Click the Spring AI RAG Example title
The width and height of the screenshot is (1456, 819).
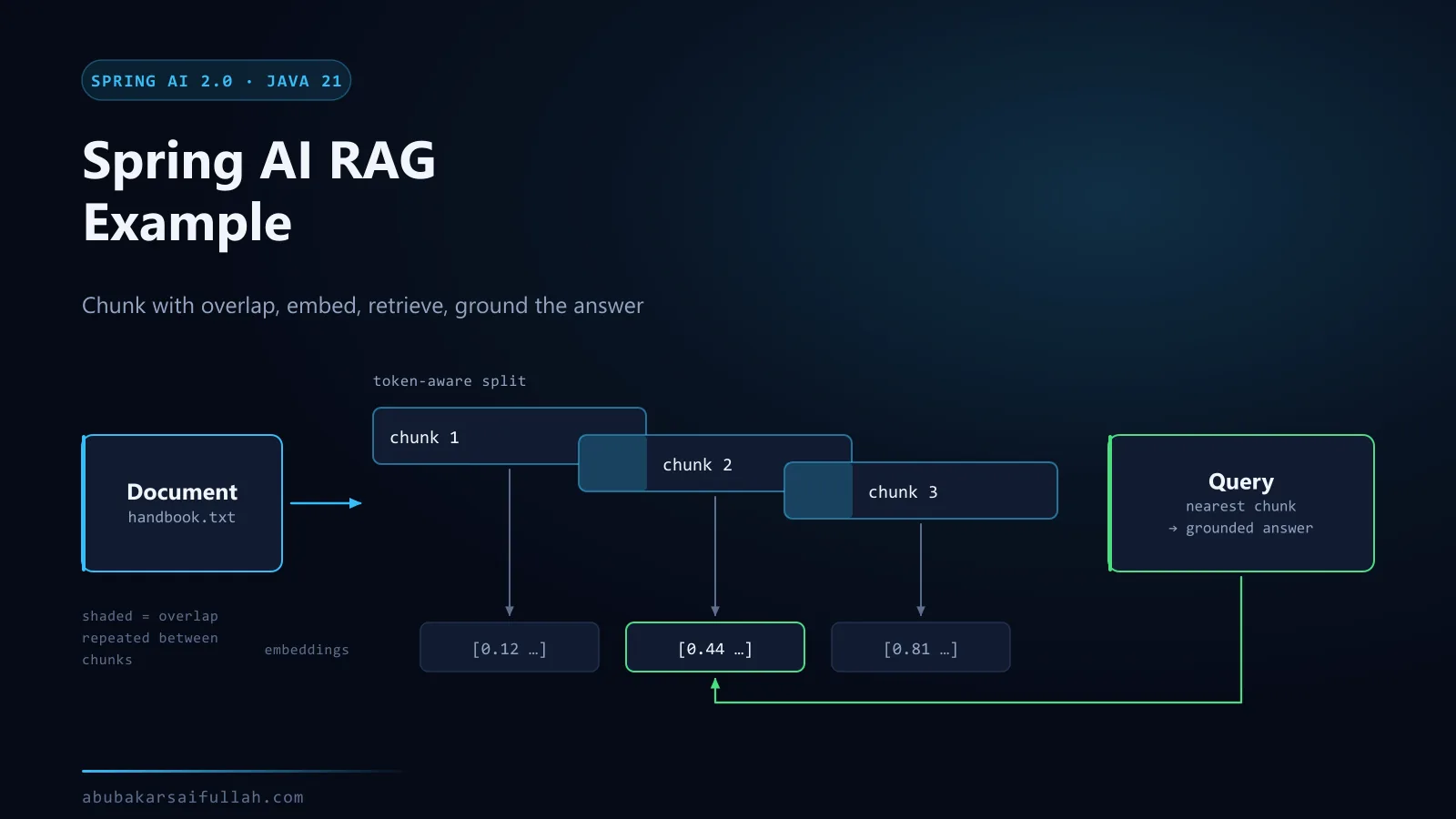point(259,191)
